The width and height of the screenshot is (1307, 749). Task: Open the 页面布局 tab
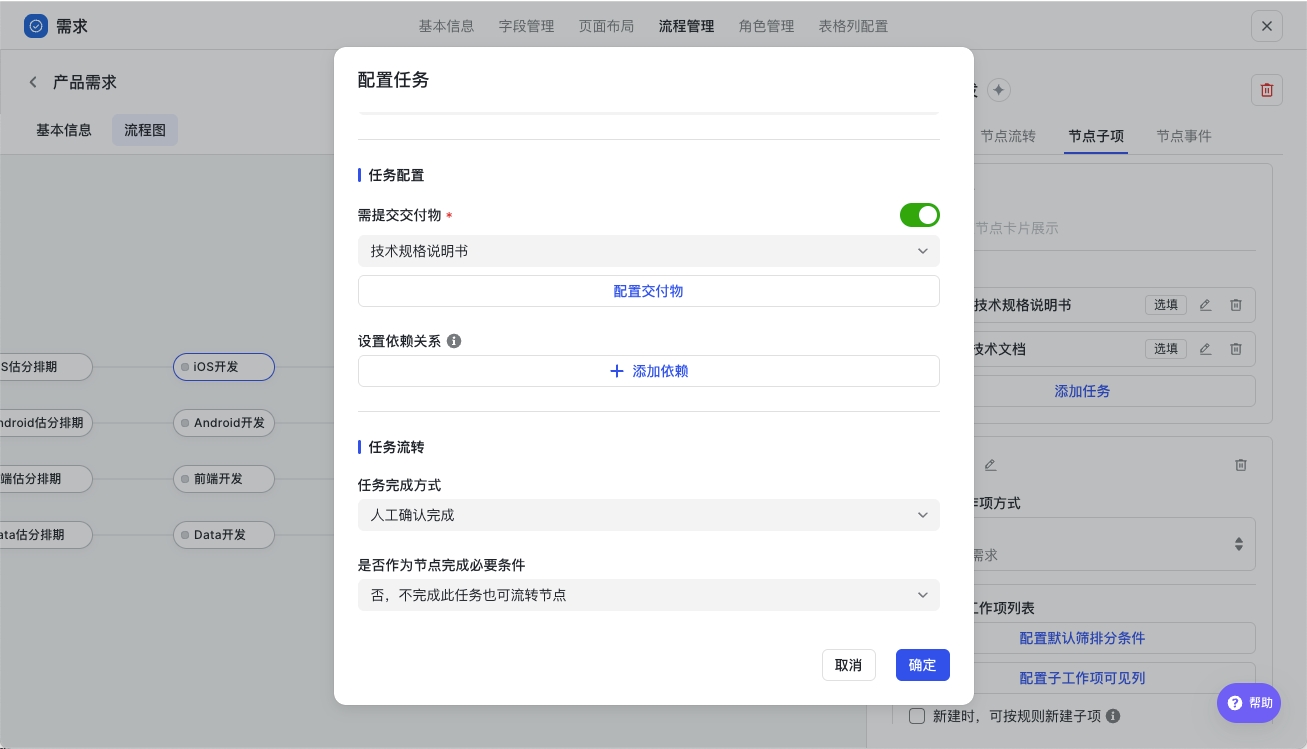[x=606, y=26]
